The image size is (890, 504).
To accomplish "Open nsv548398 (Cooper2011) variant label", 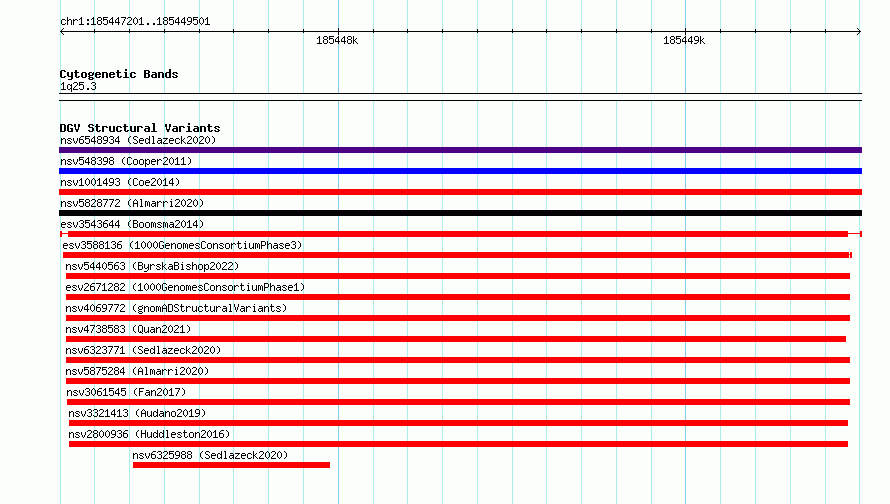I will tap(126, 161).
